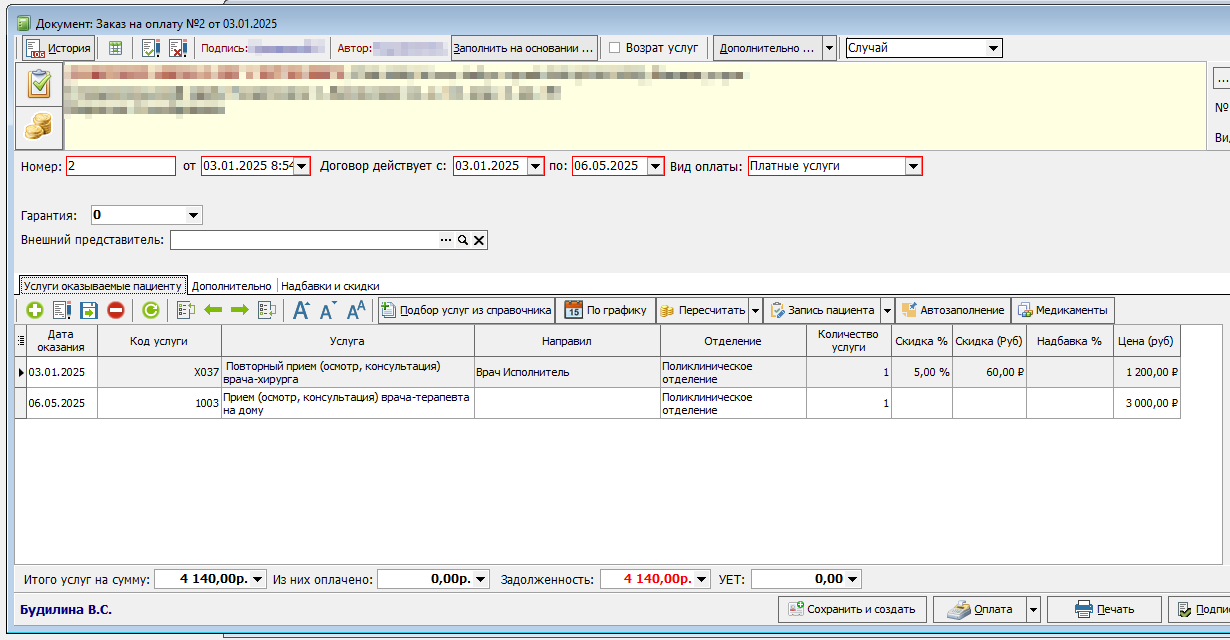Click the Запись пациента button

pos(821,310)
